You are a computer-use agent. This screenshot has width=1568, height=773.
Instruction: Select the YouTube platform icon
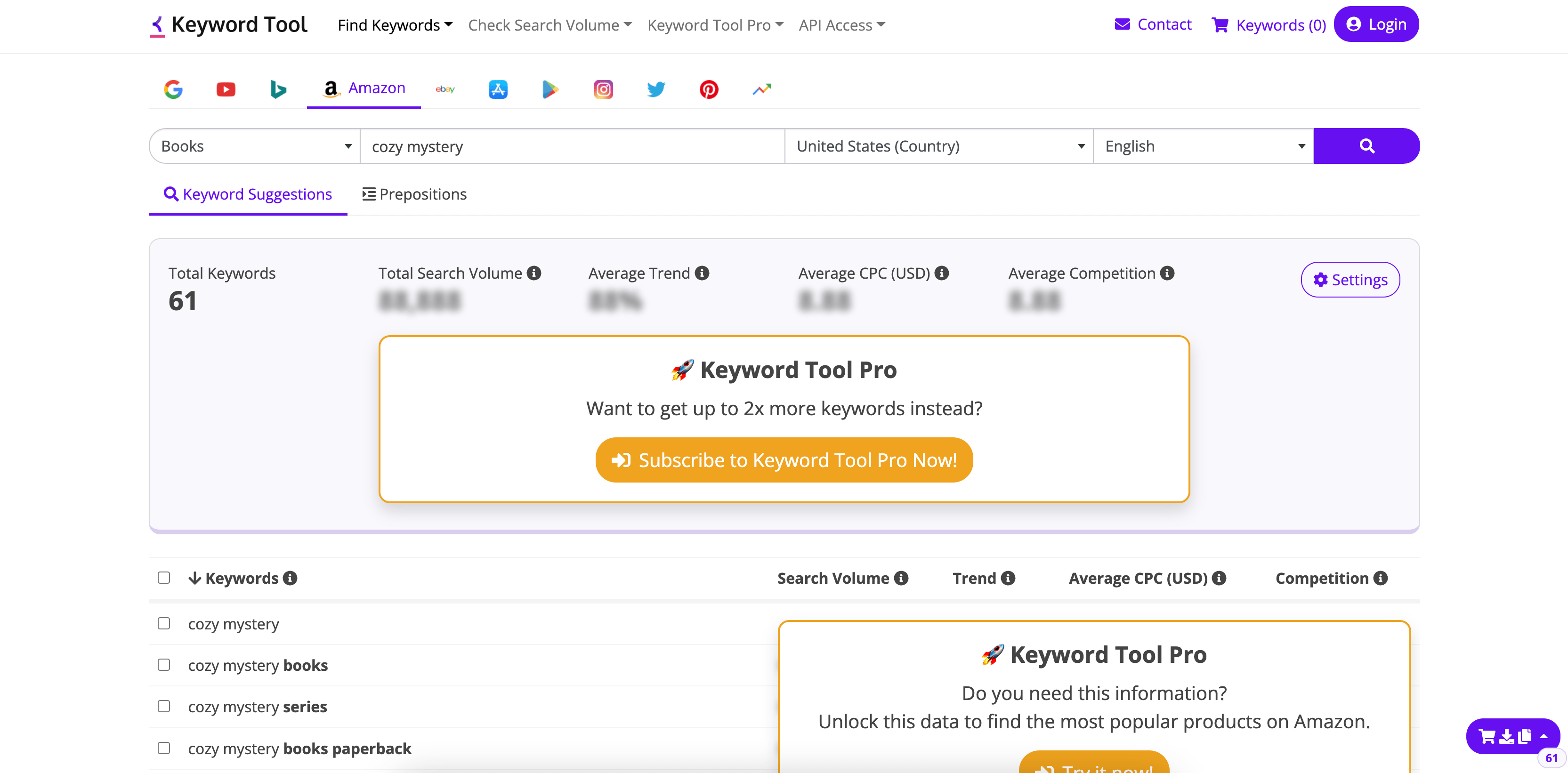[x=226, y=88]
